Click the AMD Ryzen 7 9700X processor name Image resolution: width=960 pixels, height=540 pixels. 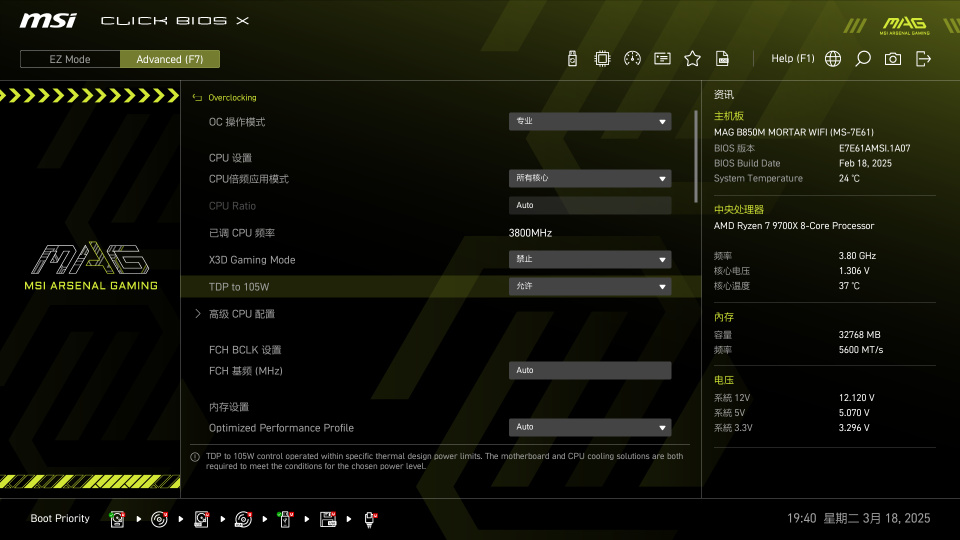793,225
